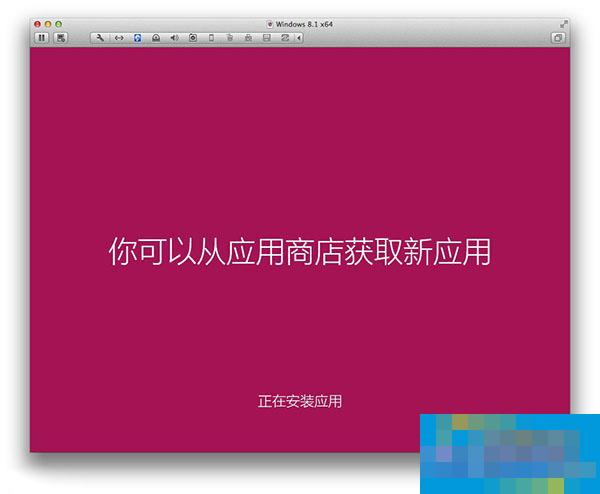Click the floppy disk device icon
Viewport: 600px width, 494px height.
tap(267, 37)
